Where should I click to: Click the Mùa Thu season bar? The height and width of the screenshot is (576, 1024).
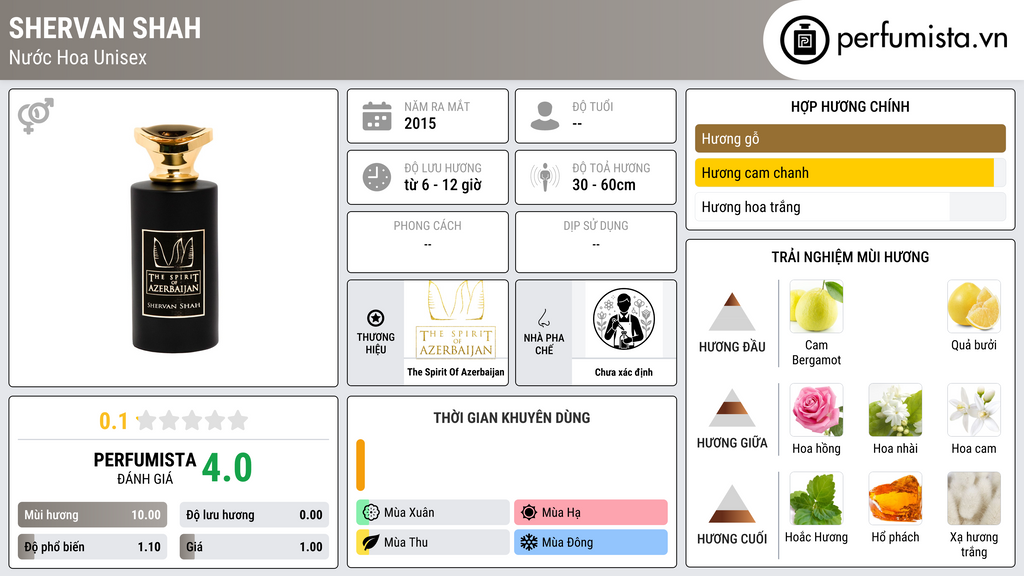click(433, 542)
